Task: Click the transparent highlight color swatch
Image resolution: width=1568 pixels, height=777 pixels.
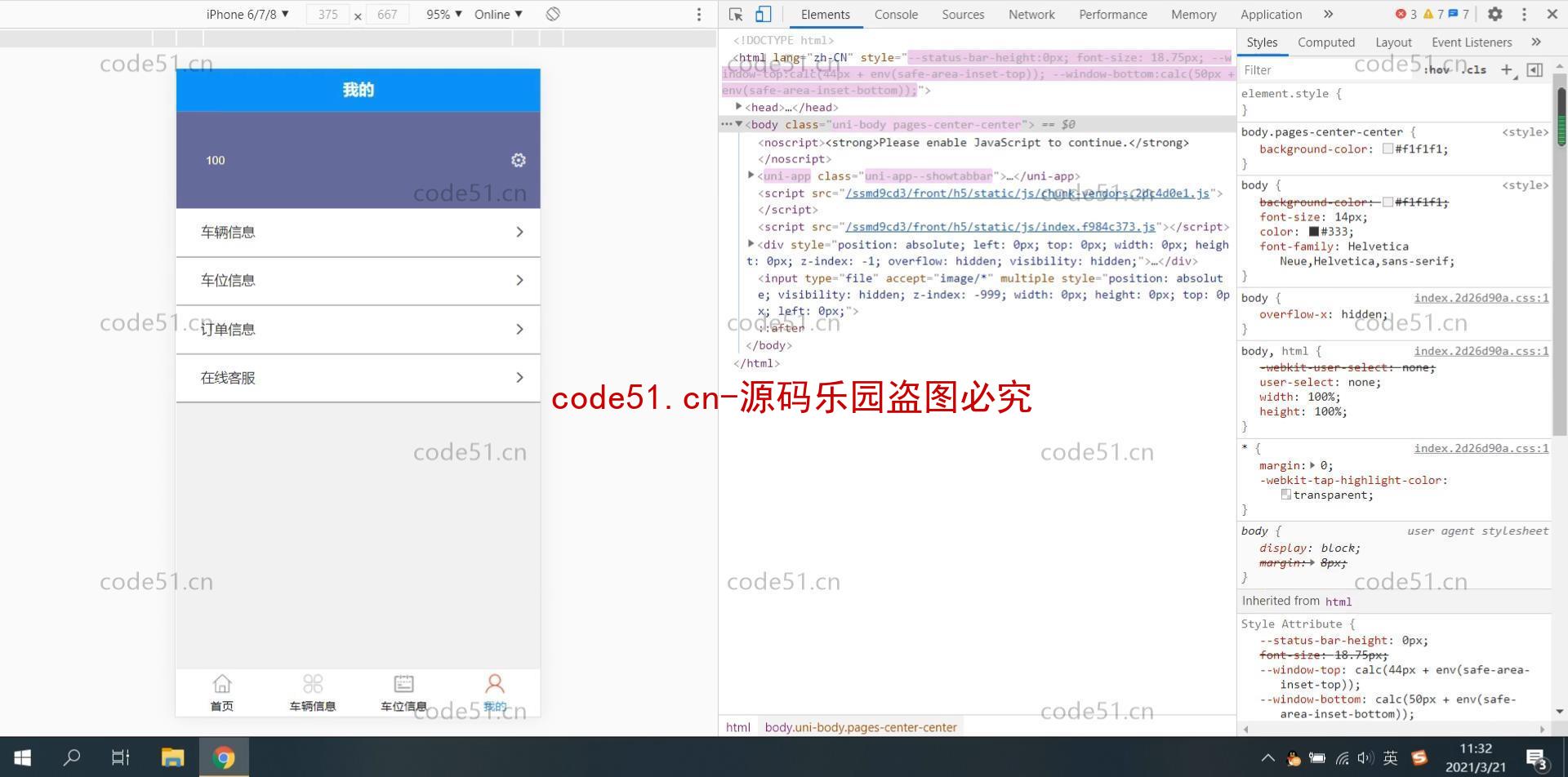Action: 1285,495
